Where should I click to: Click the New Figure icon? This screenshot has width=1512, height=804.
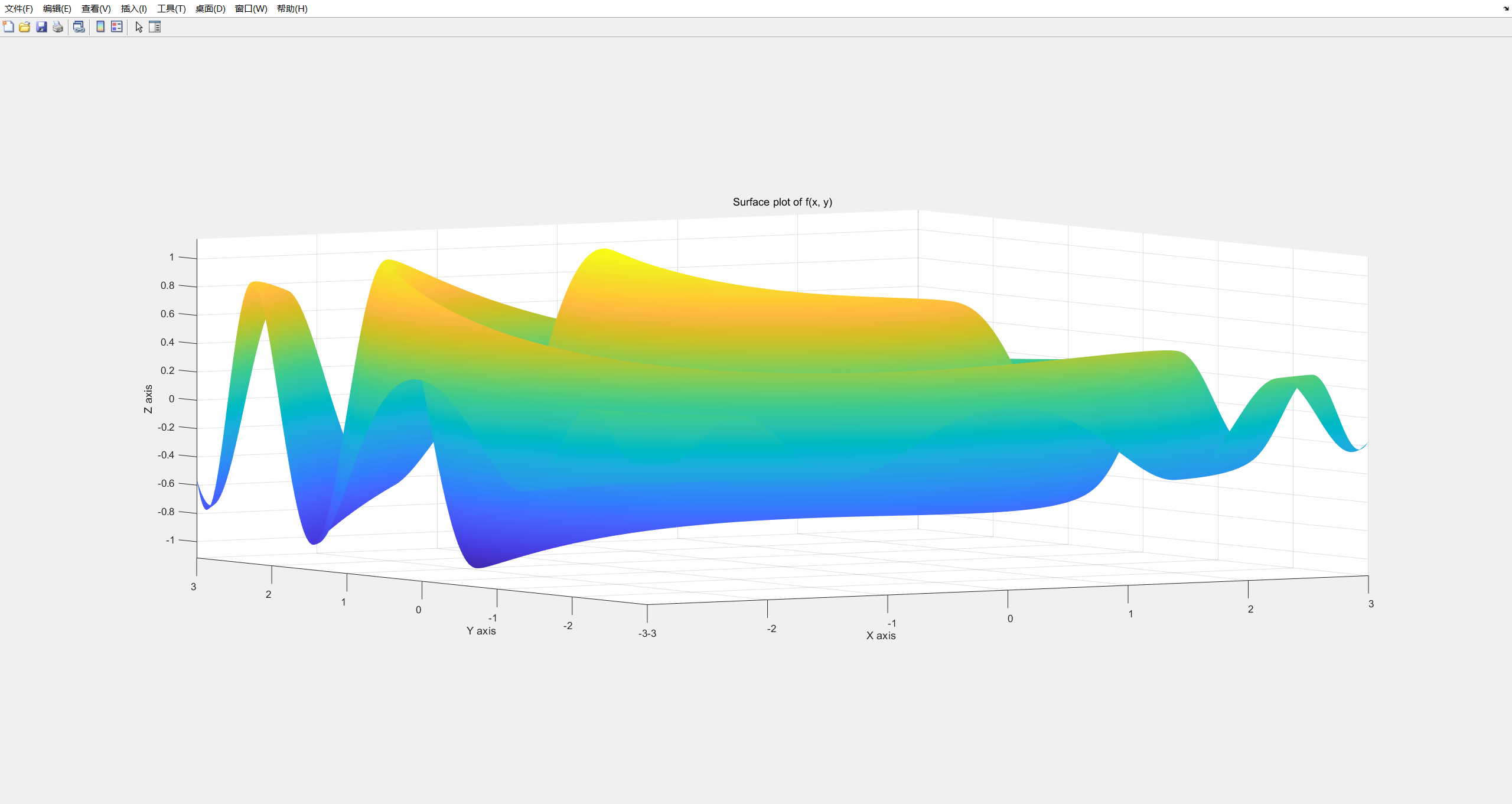(x=8, y=27)
